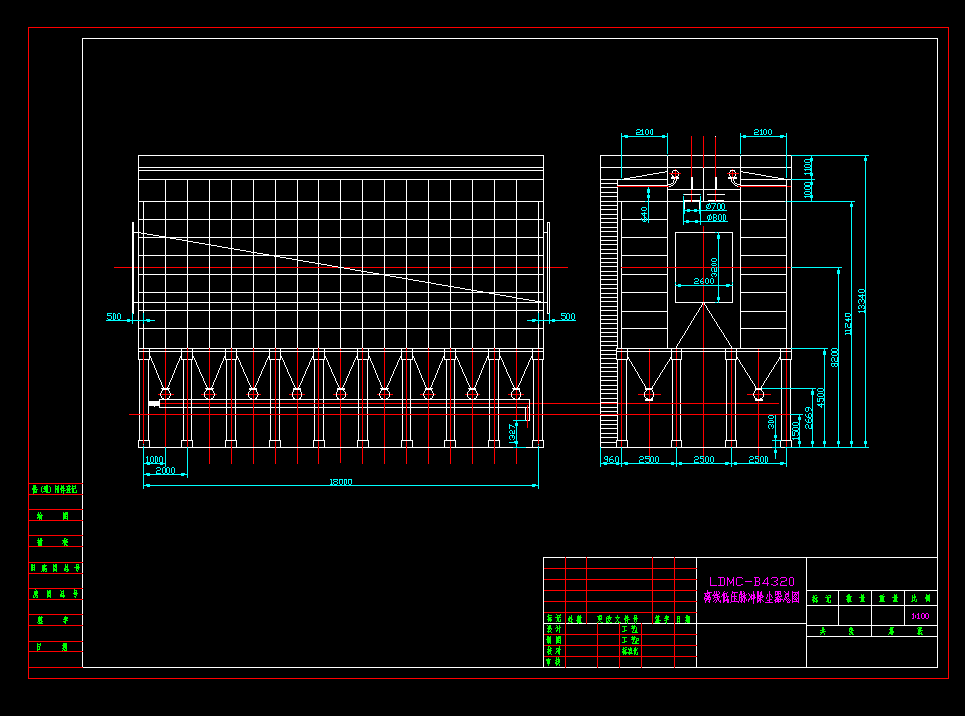This screenshot has width=965, height=716.
Task: Select the magenta Chinese subtitle under LDMC-B4320
Action: [x=751, y=597]
